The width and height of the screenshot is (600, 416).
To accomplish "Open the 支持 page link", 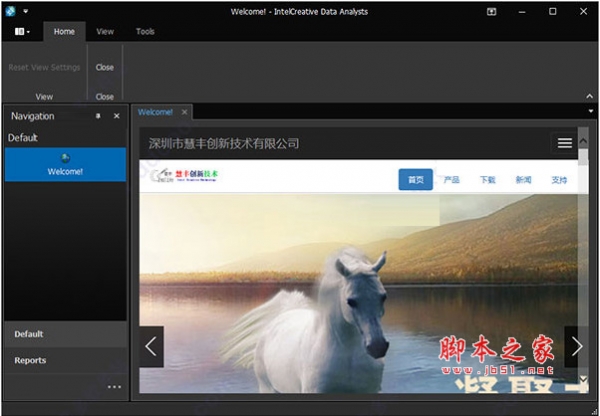I will click(559, 179).
